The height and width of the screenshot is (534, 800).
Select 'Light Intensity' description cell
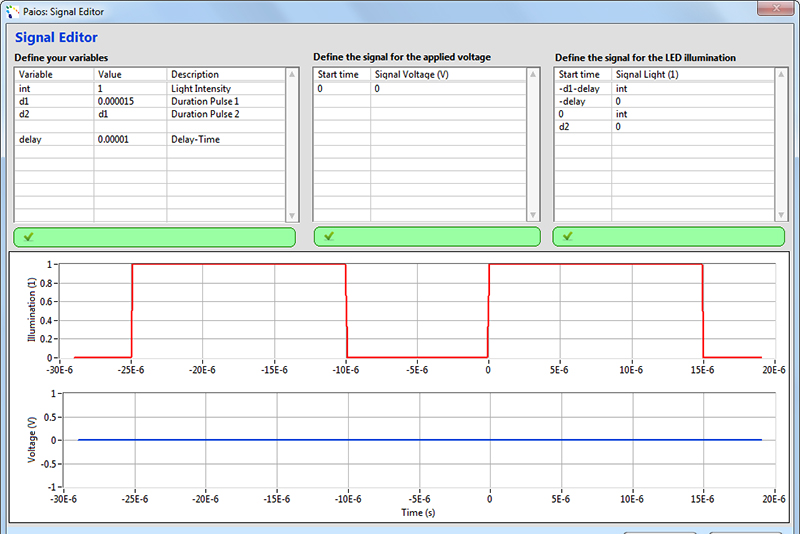(226, 88)
